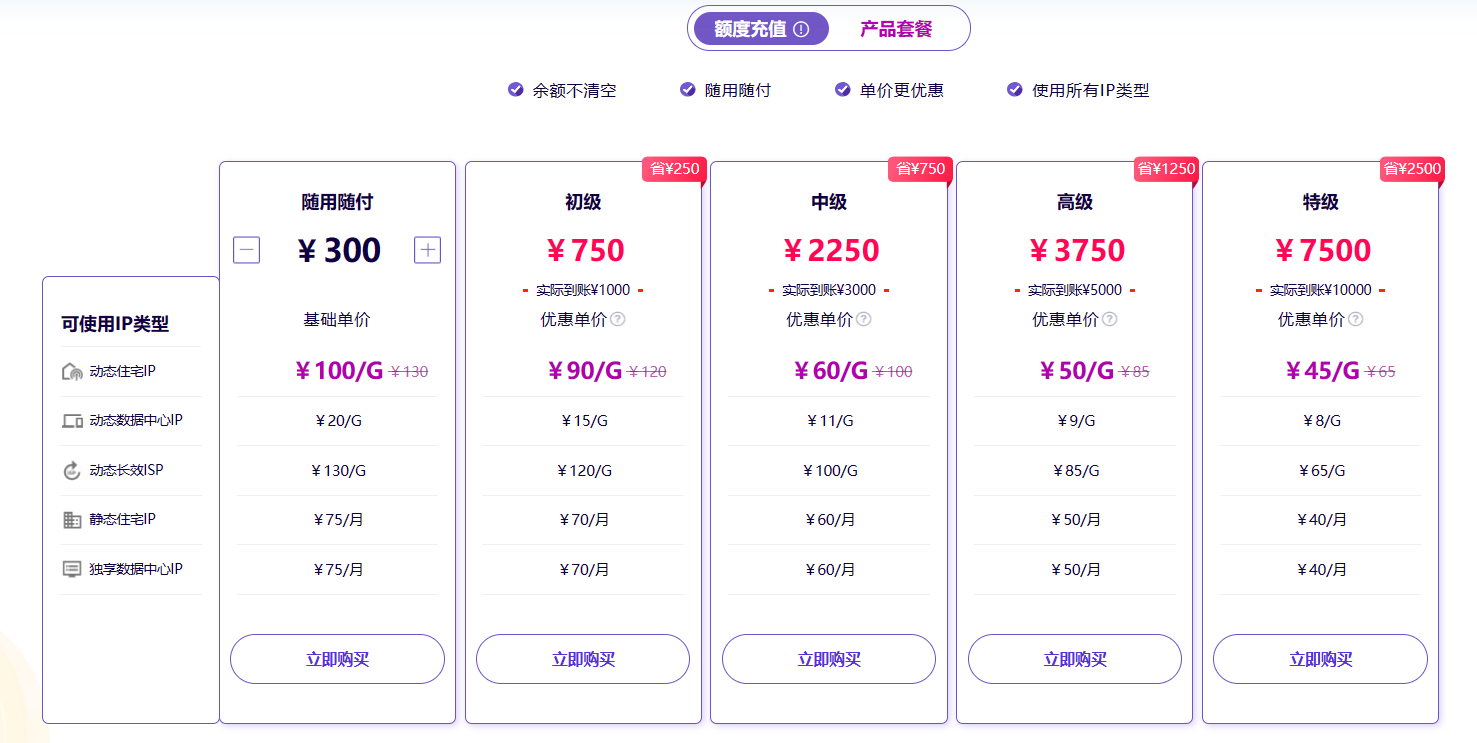Open the 优惠单价 help icon in 特级 plan

coord(1355,319)
